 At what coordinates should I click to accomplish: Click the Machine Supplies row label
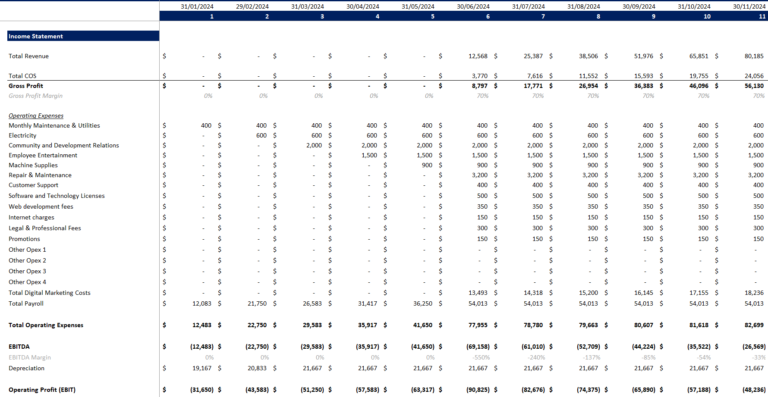33,165
